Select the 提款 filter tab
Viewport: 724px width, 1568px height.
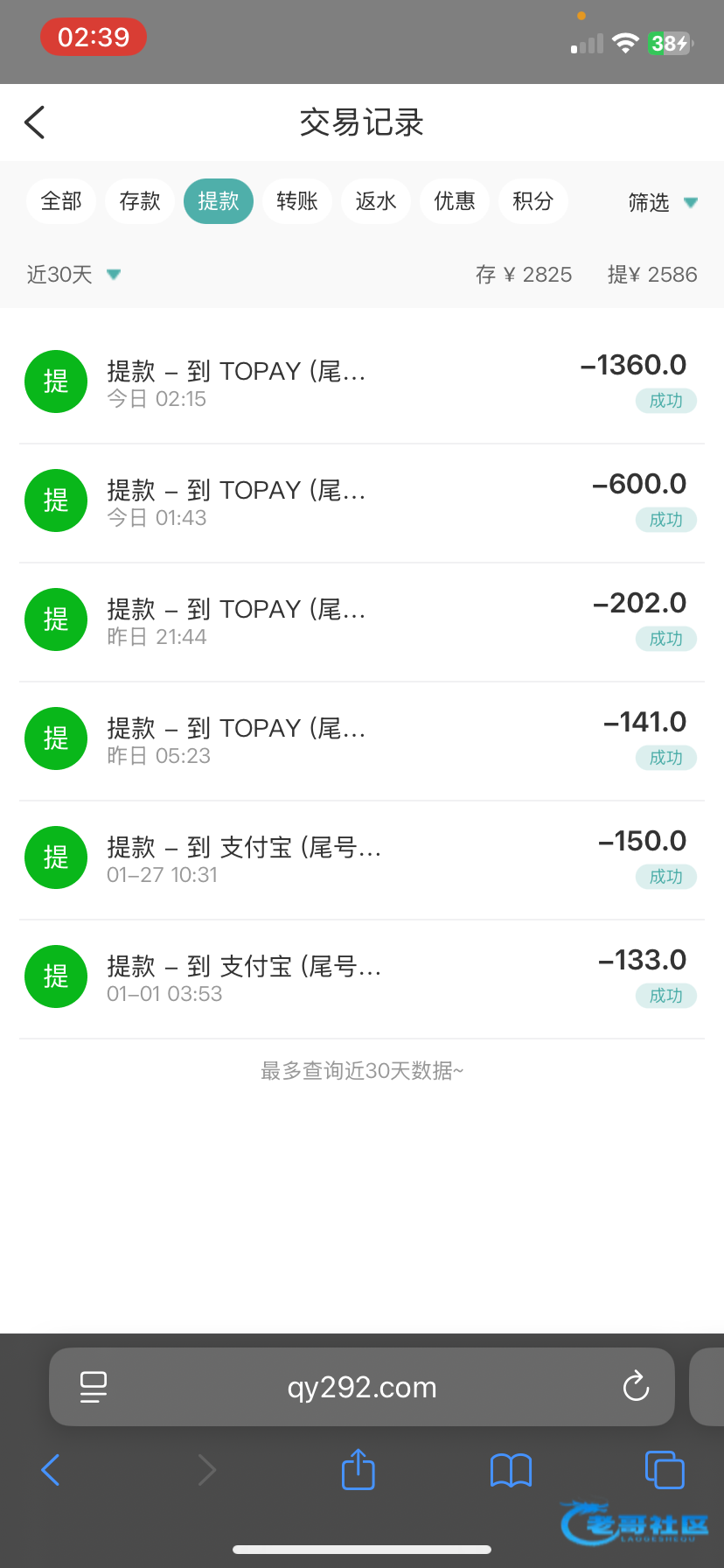click(219, 201)
